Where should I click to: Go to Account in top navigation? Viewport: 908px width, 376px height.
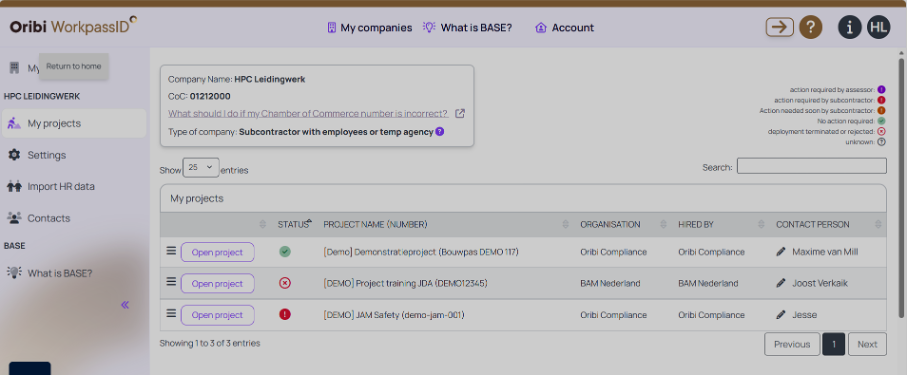pyautogui.click(x=565, y=28)
